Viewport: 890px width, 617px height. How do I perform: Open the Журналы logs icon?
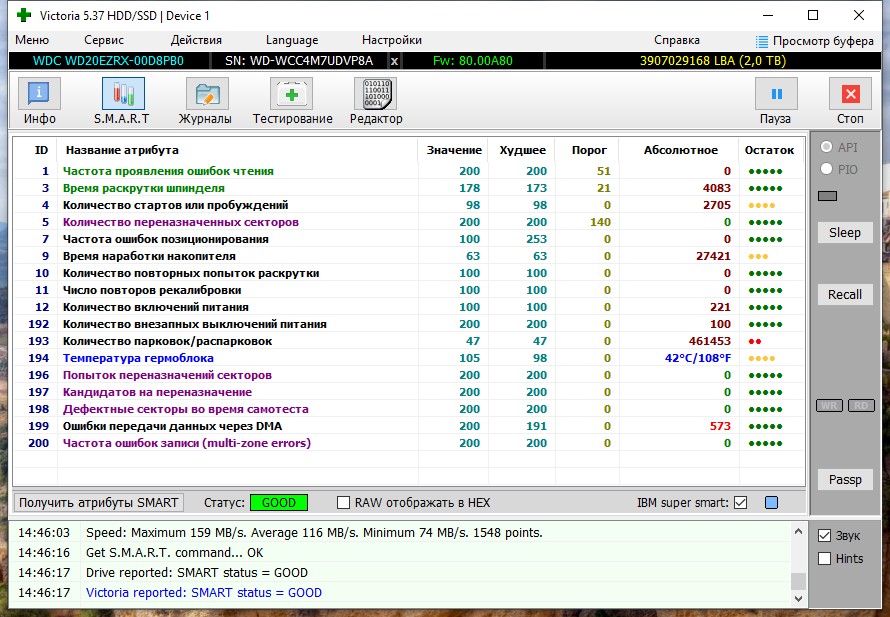click(x=207, y=93)
